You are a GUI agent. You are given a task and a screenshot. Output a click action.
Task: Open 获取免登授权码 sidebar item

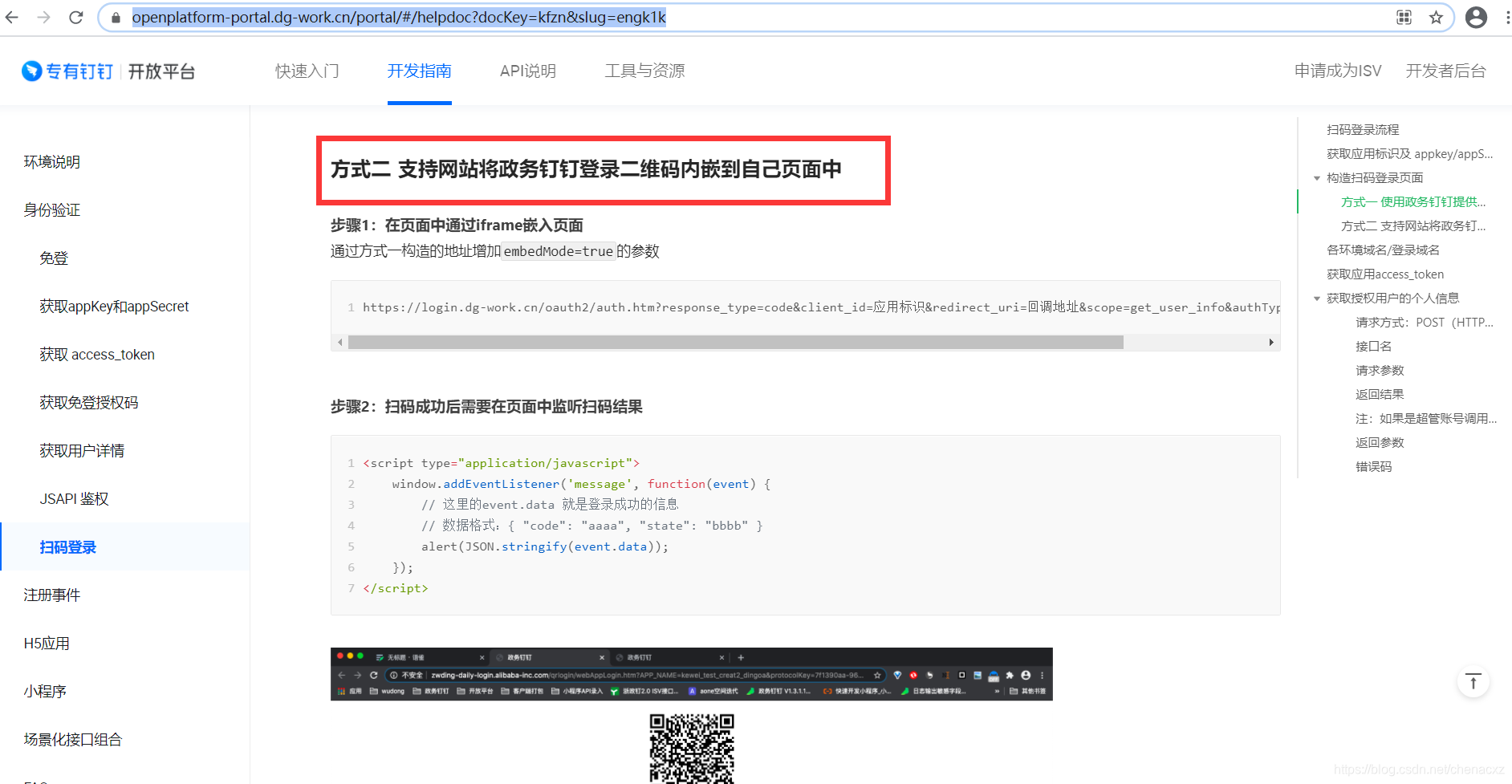[89, 403]
